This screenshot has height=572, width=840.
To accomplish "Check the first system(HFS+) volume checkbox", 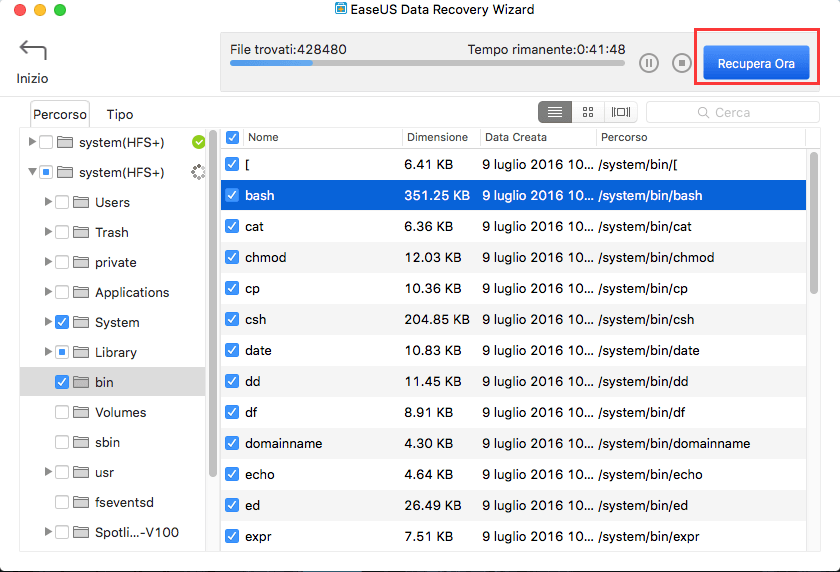I will [46, 142].
